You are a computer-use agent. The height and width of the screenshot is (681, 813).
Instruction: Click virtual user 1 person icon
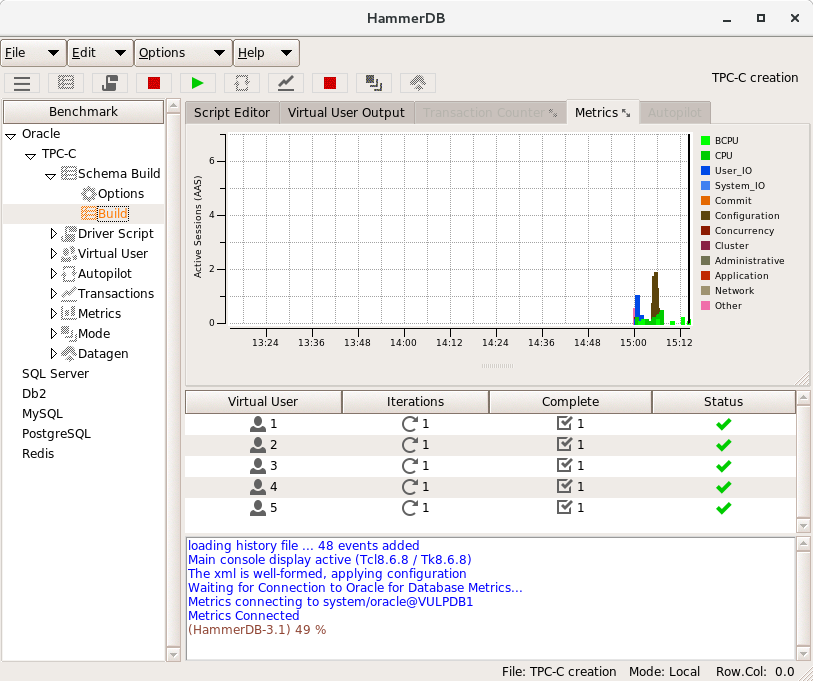258,424
